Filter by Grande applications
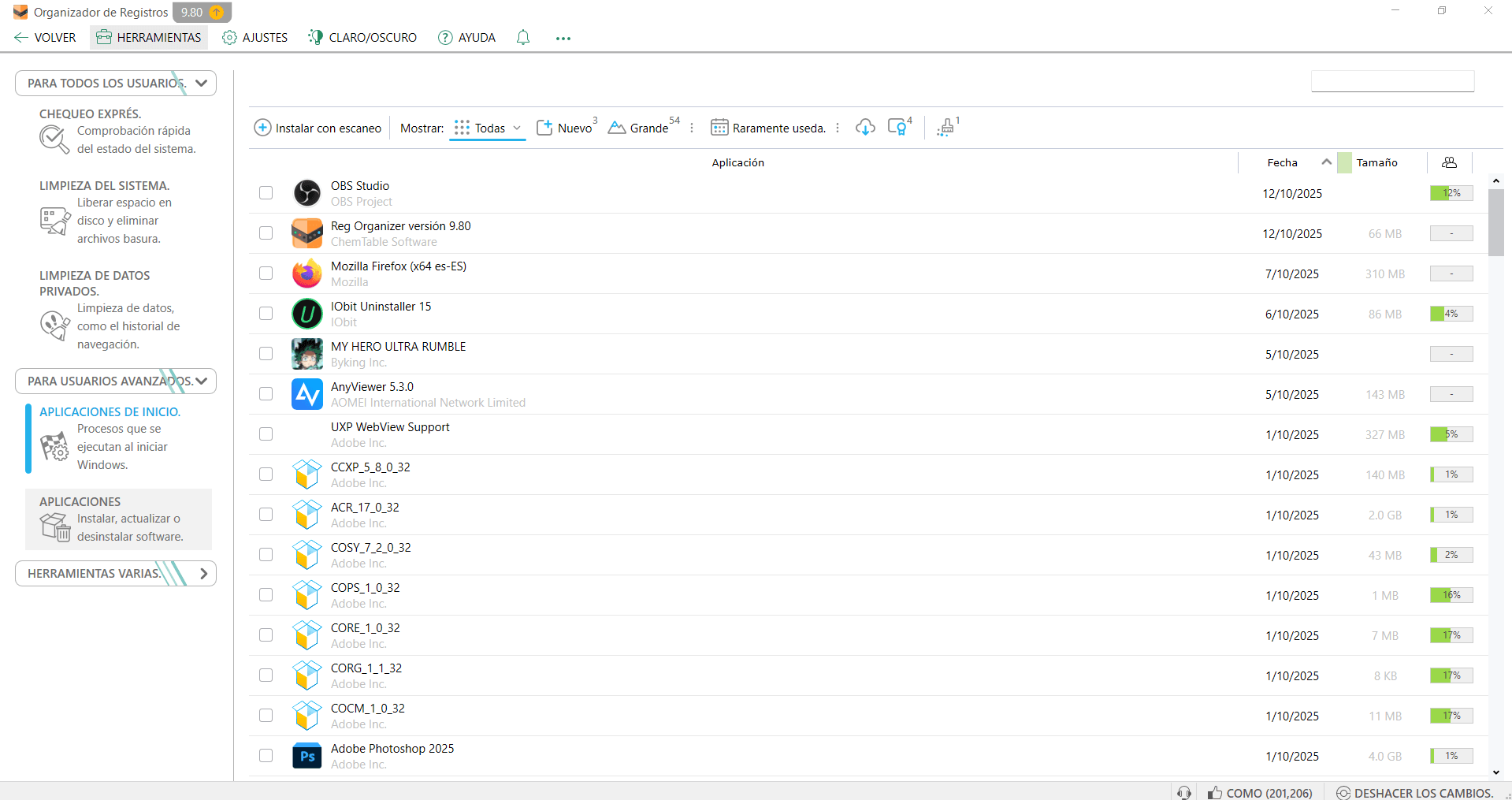This screenshot has width=1512, height=800. click(x=643, y=128)
